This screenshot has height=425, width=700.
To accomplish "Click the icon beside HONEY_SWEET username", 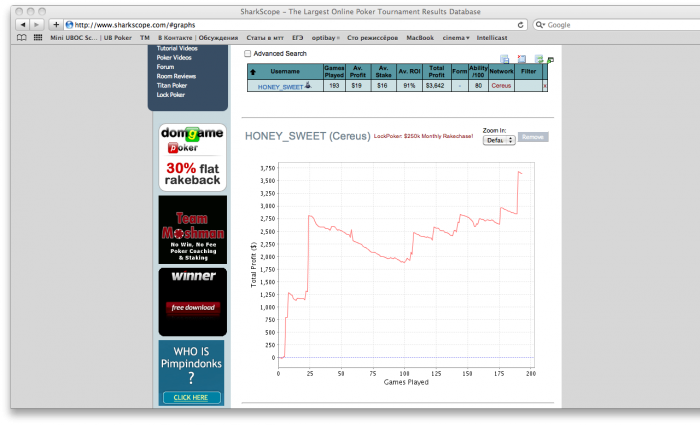I will pyautogui.click(x=308, y=85).
